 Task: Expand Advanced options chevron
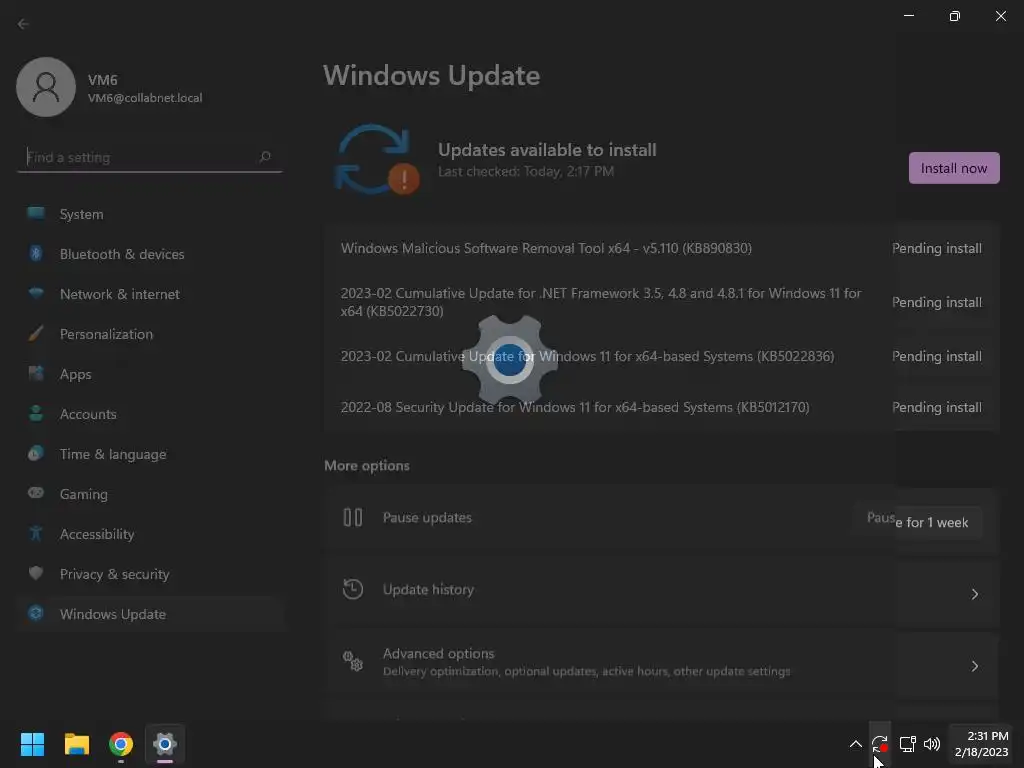pyautogui.click(x=974, y=666)
